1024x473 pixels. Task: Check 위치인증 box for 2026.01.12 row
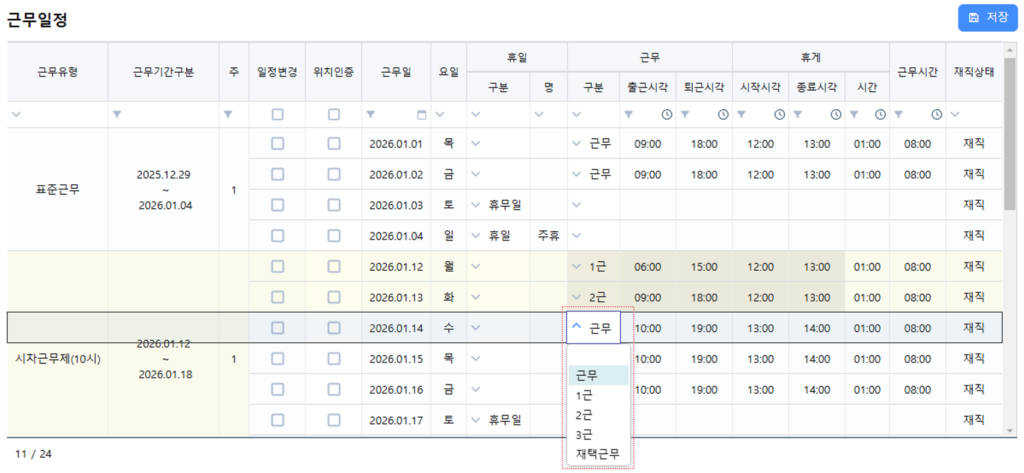334,267
